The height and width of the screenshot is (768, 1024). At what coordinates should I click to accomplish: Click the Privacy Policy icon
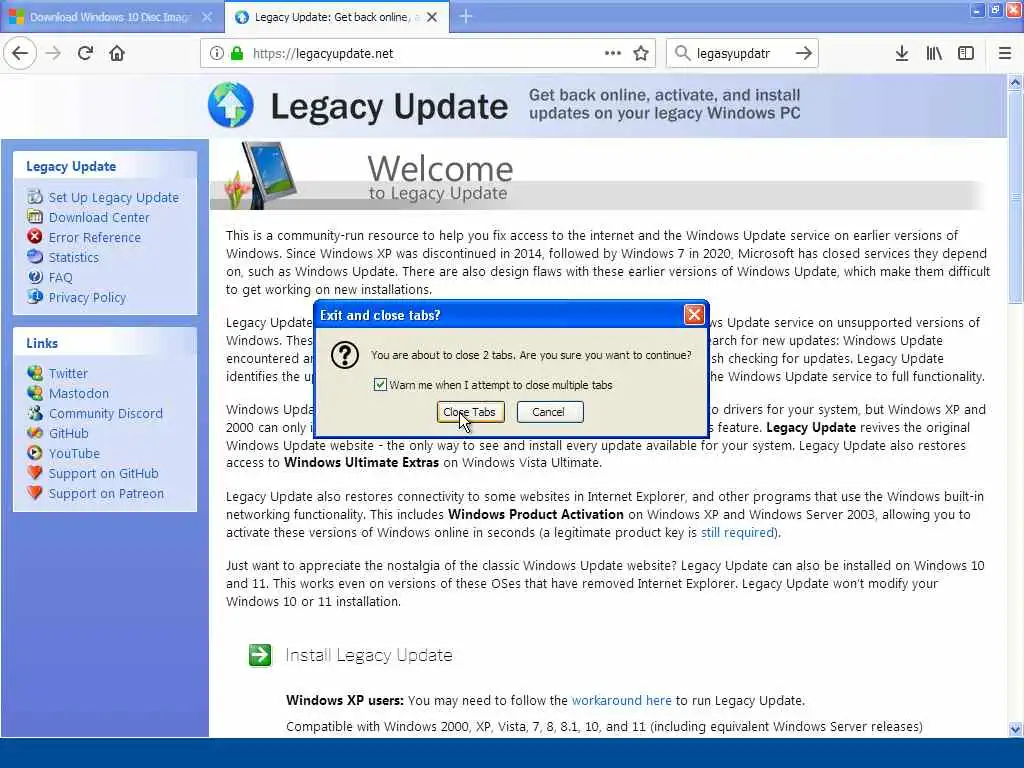click(35, 296)
